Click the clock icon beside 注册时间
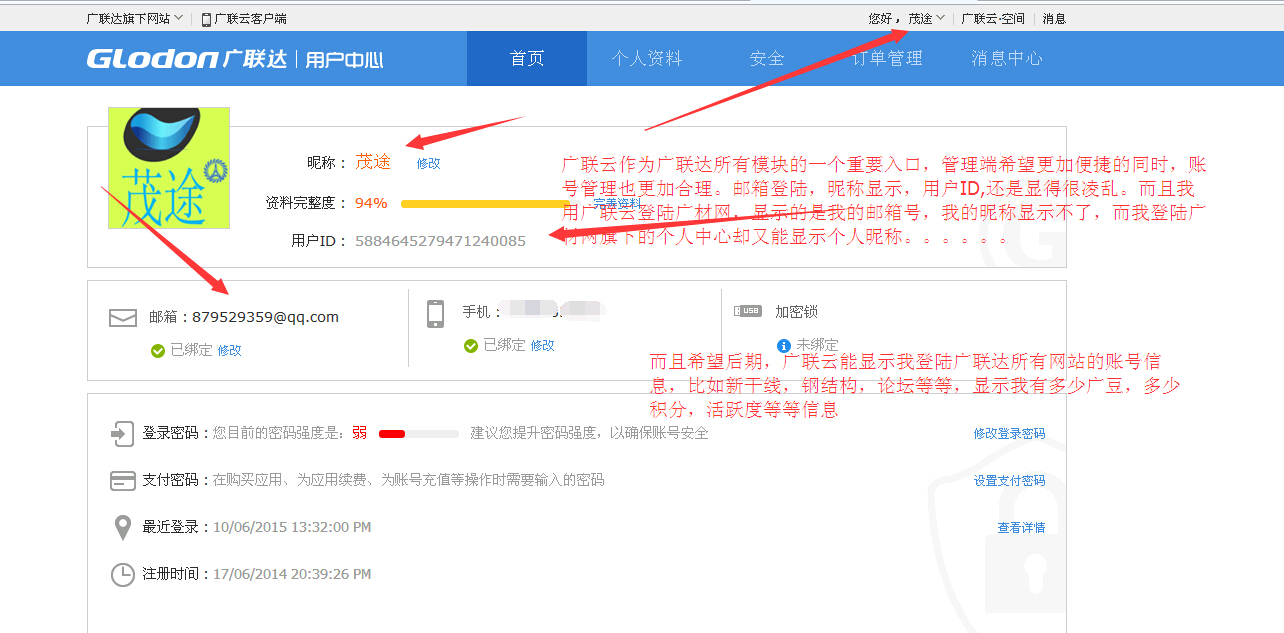 pyautogui.click(x=123, y=574)
